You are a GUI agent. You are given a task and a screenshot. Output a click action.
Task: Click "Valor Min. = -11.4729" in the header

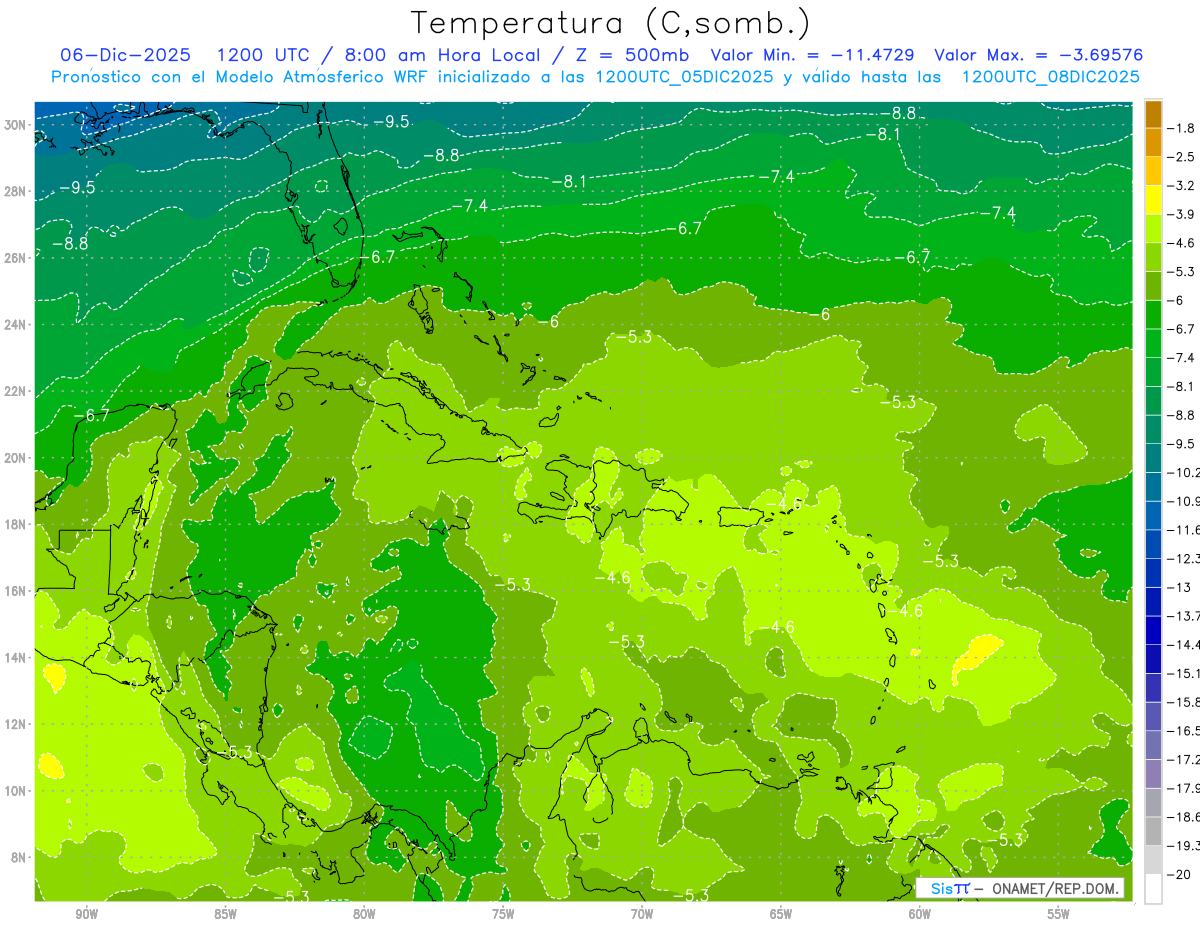click(x=811, y=55)
